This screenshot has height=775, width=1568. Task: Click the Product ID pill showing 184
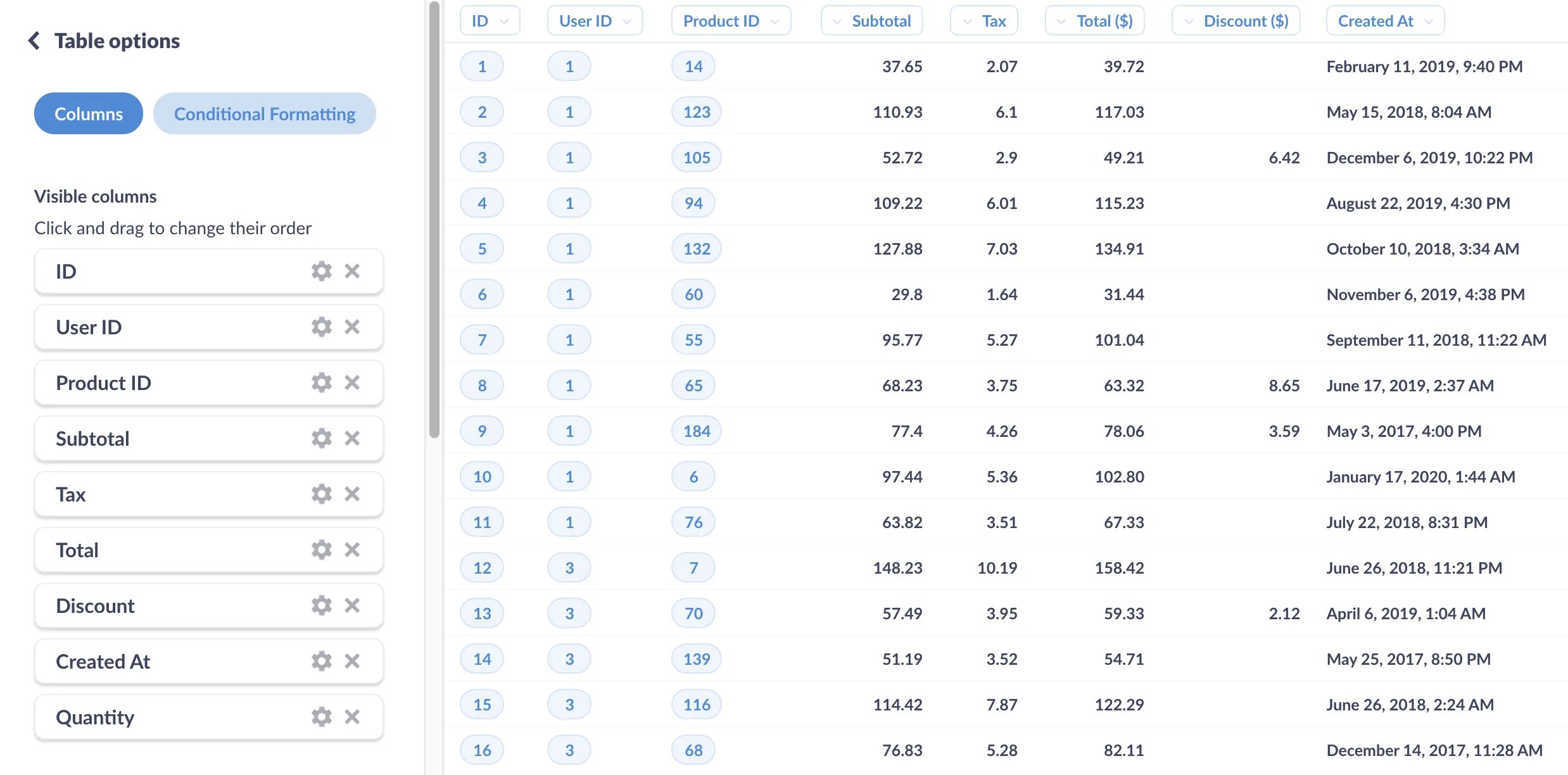click(x=695, y=431)
